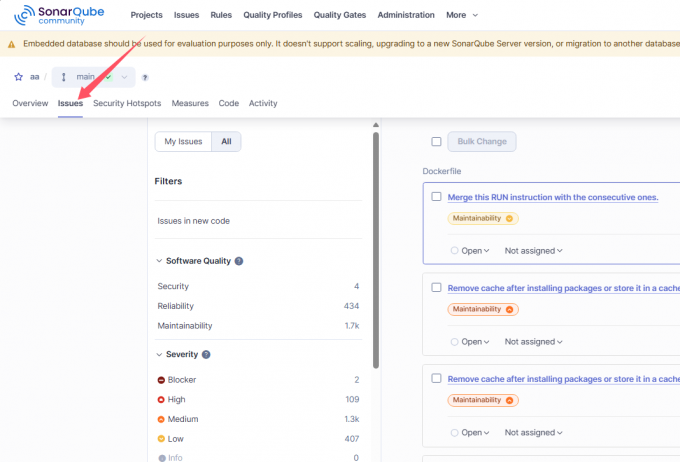Viewport: 680px width, 462px height.
Task: Check the second issue, first Remove cache issue
Action: (436, 287)
